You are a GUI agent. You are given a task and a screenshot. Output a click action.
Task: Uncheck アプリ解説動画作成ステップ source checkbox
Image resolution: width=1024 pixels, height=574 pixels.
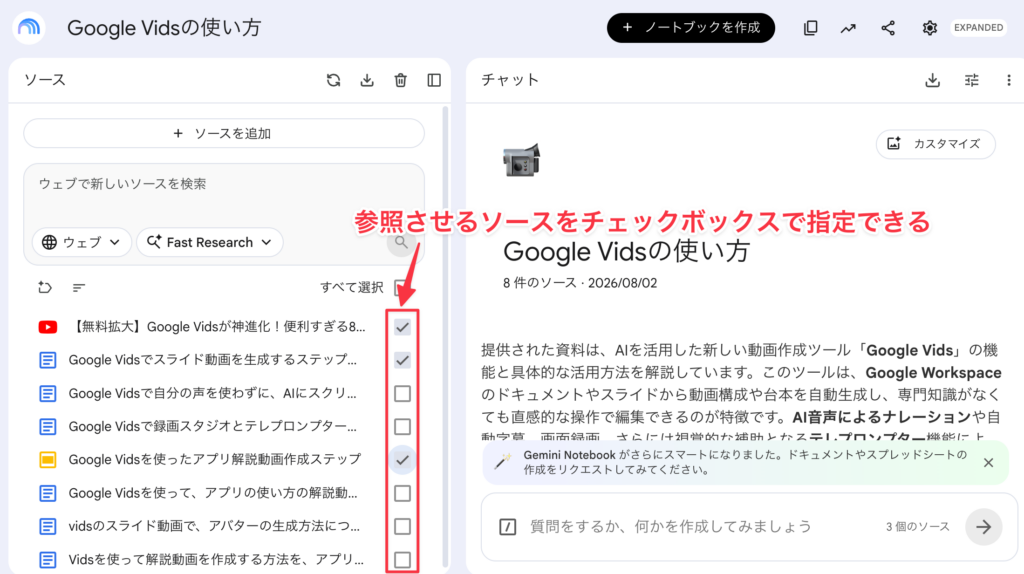tap(402, 460)
